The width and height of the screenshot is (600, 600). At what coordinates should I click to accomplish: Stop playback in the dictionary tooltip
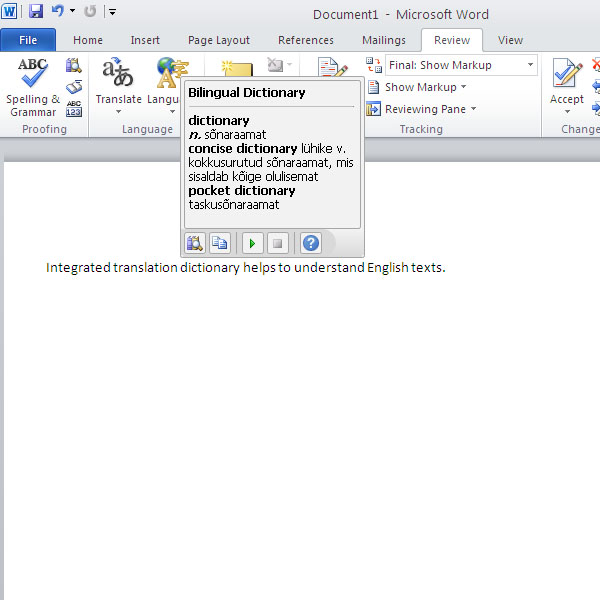click(x=278, y=243)
